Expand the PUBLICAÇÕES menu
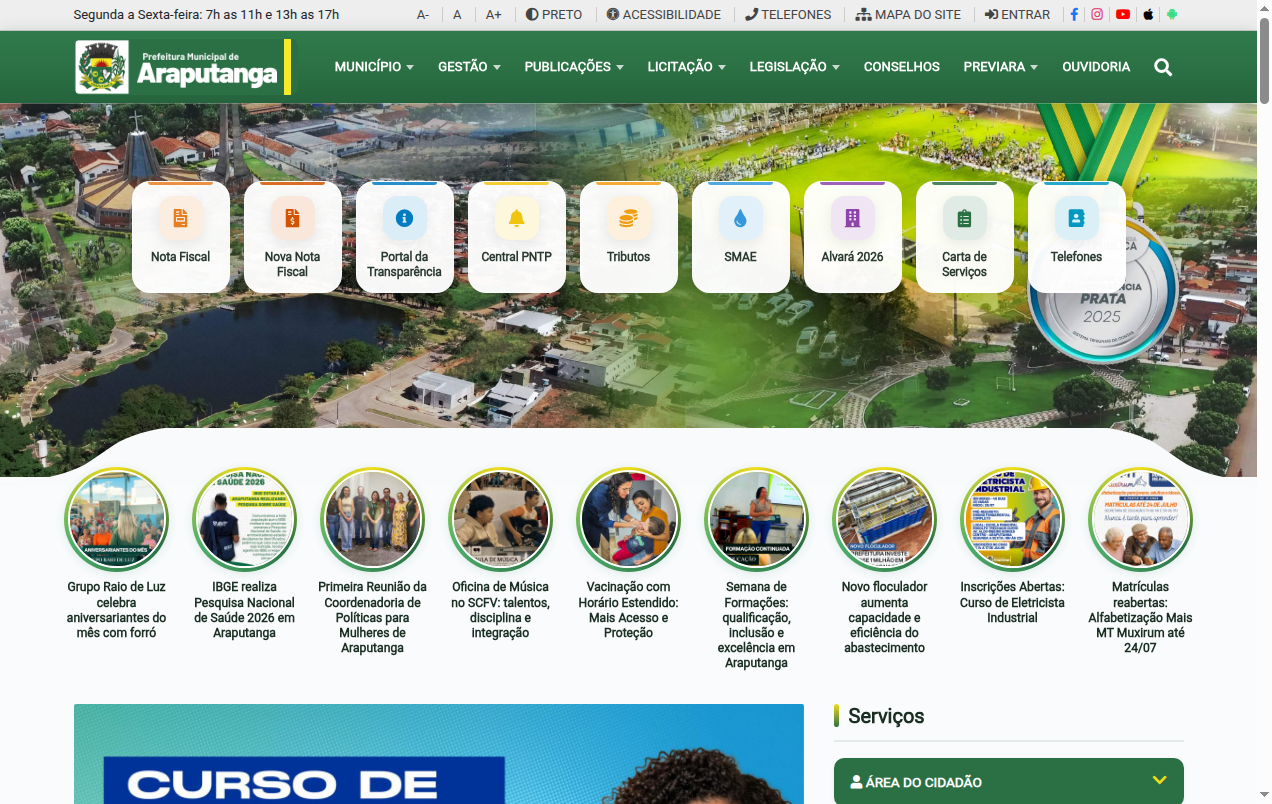Screen dimensions: 1272x804 [x=574, y=67]
